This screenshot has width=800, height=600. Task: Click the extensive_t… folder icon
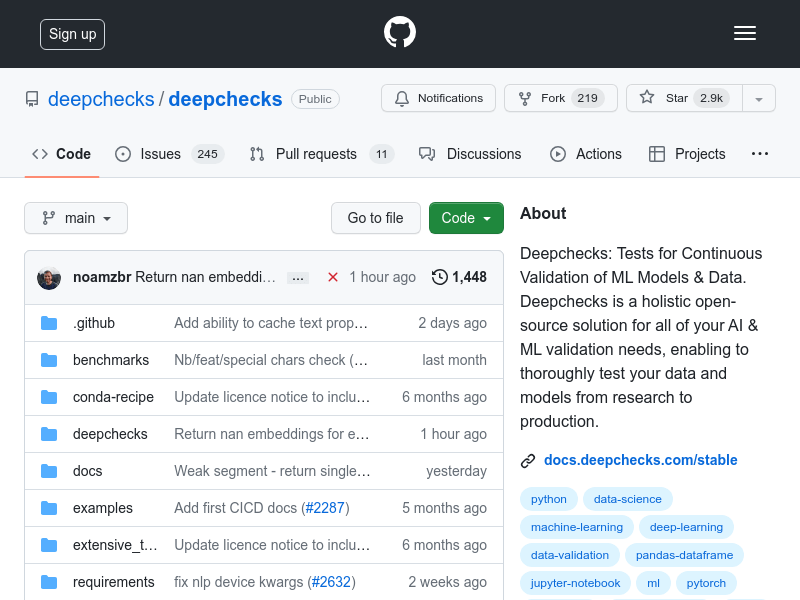(49, 545)
